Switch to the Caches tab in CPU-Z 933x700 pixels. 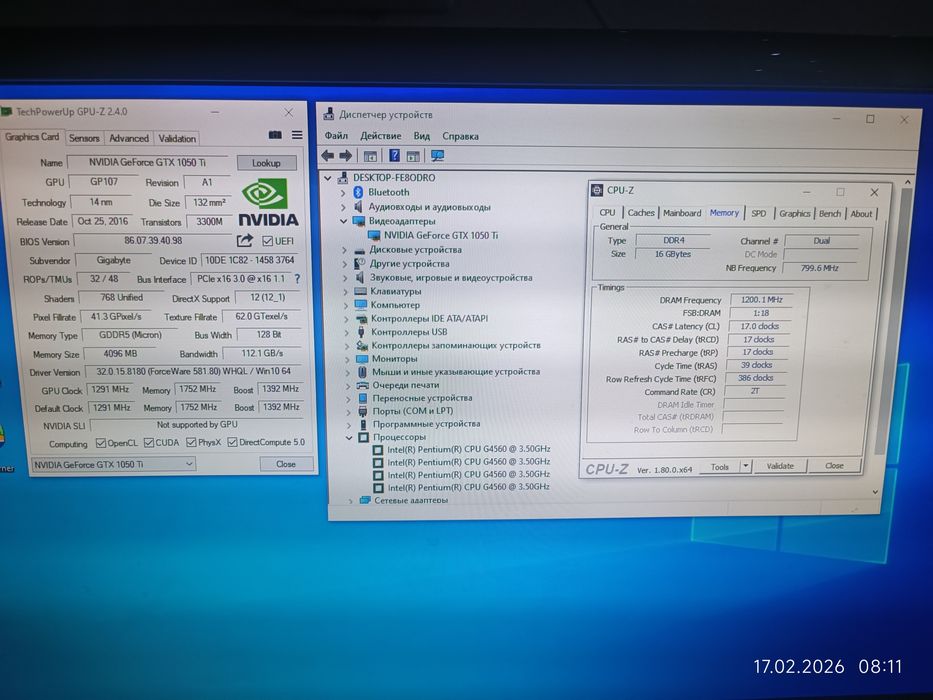tap(641, 213)
